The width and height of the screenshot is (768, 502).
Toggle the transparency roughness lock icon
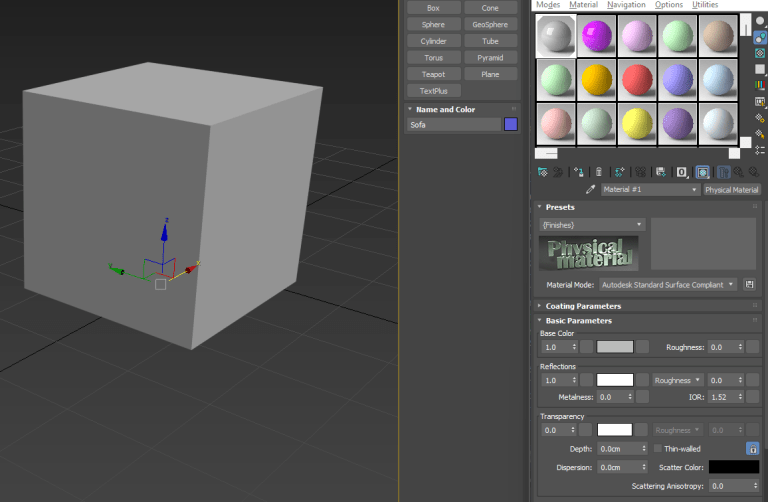[x=751, y=449]
